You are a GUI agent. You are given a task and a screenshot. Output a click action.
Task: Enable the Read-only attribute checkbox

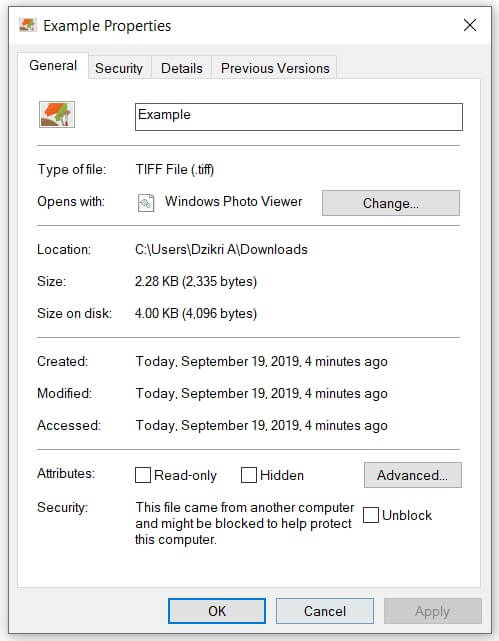tap(143, 475)
